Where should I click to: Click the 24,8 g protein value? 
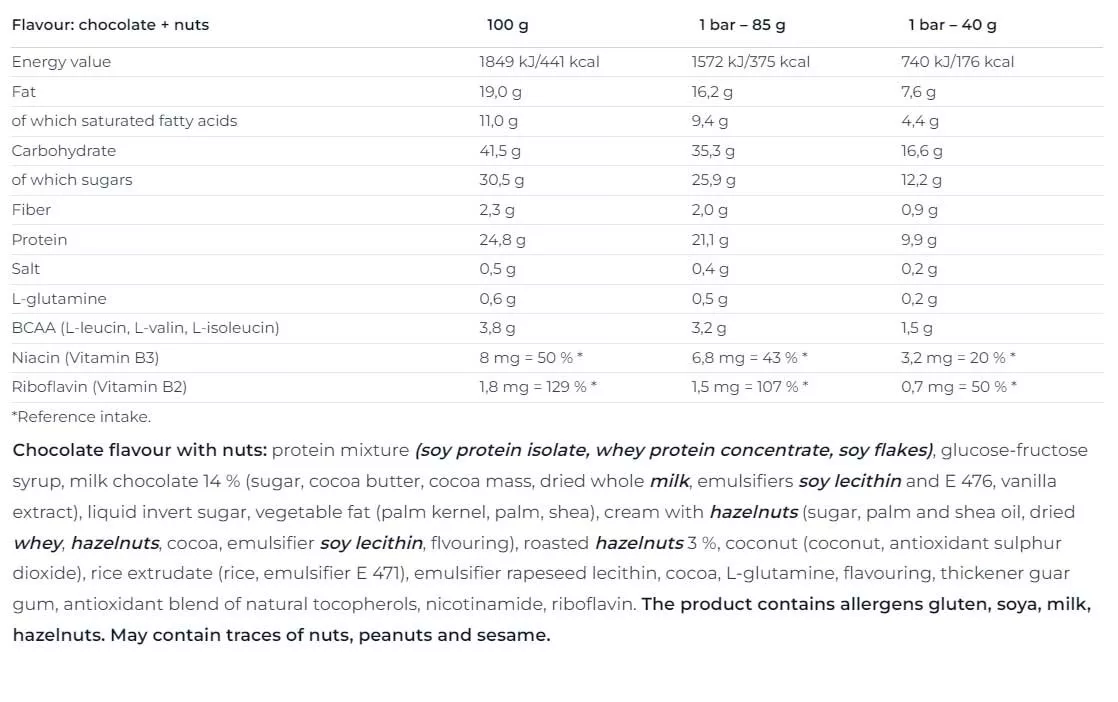[x=502, y=240]
